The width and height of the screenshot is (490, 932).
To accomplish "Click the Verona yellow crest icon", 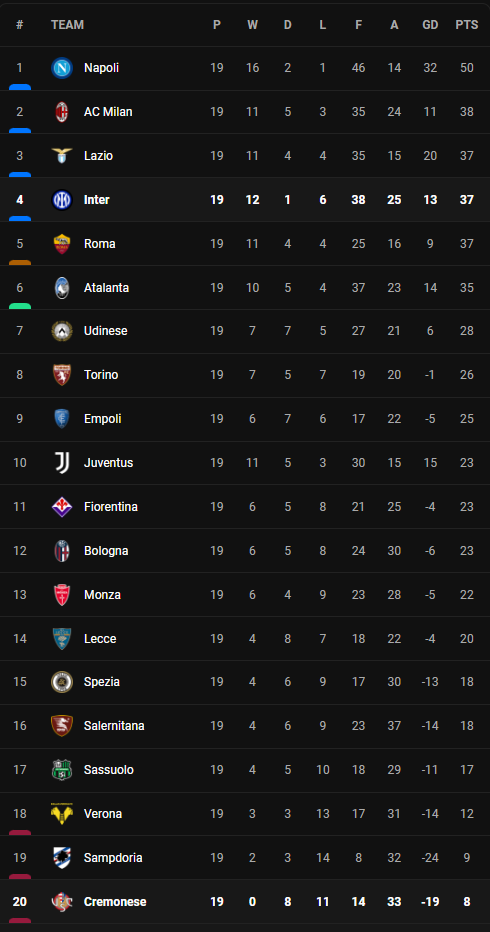I will tap(62, 814).
